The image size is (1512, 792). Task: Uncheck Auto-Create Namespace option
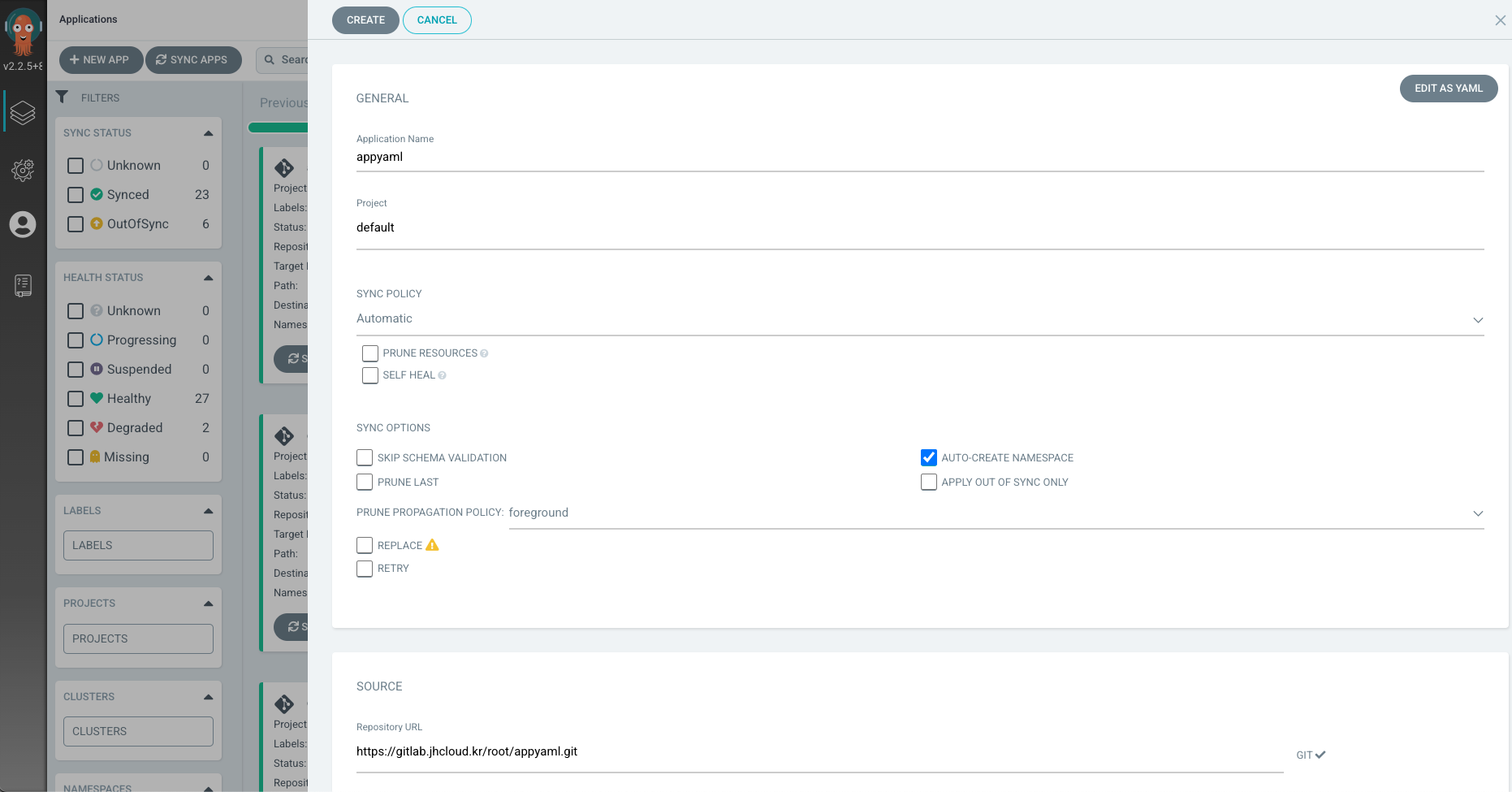(x=929, y=458)
